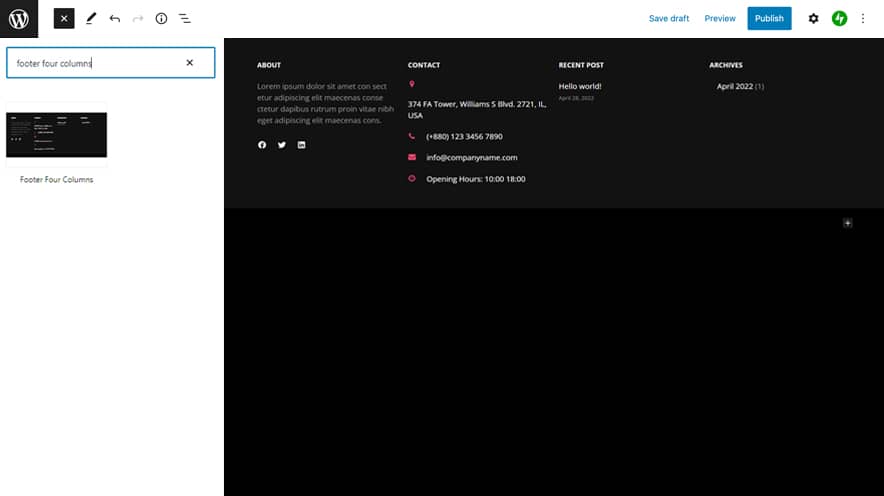Viewport: 884px width, 496px height.
Task: Select 'Opening Hours: 10:00 18:00' text
Action: (476, 179)
